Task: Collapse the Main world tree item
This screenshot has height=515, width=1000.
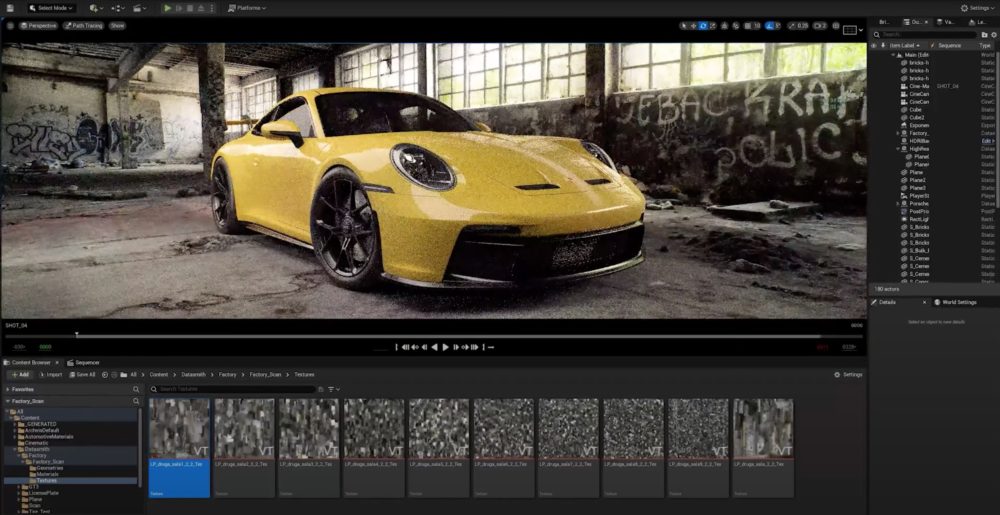Action: pos(893,55)
